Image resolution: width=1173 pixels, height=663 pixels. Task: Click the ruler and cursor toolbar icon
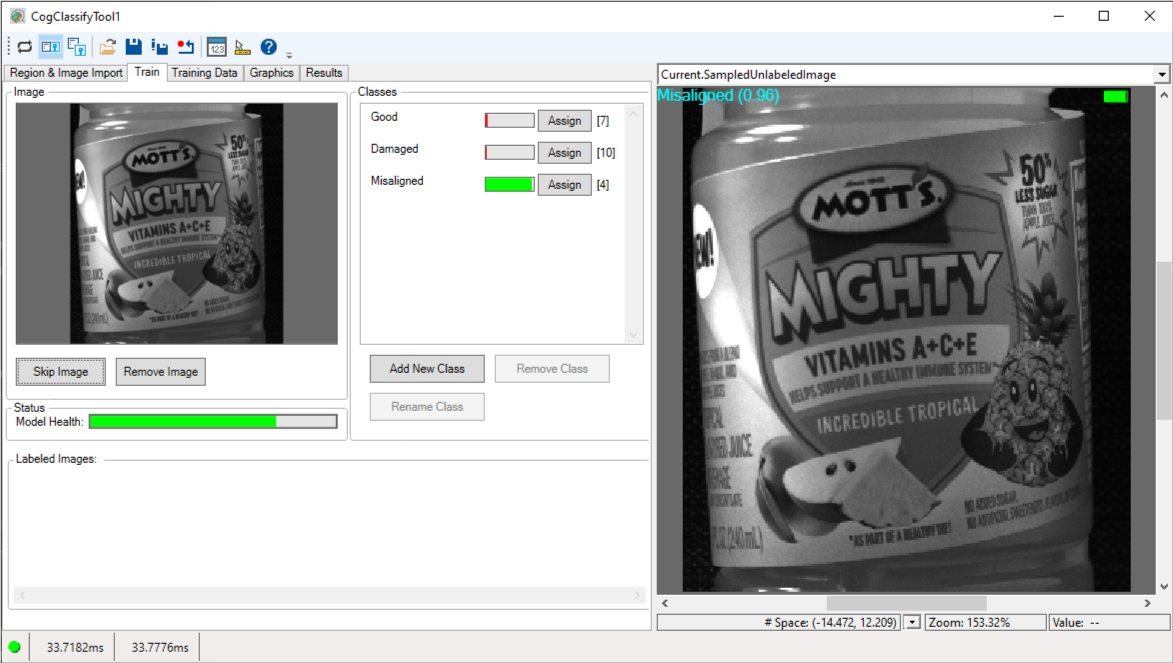point(242,47)
